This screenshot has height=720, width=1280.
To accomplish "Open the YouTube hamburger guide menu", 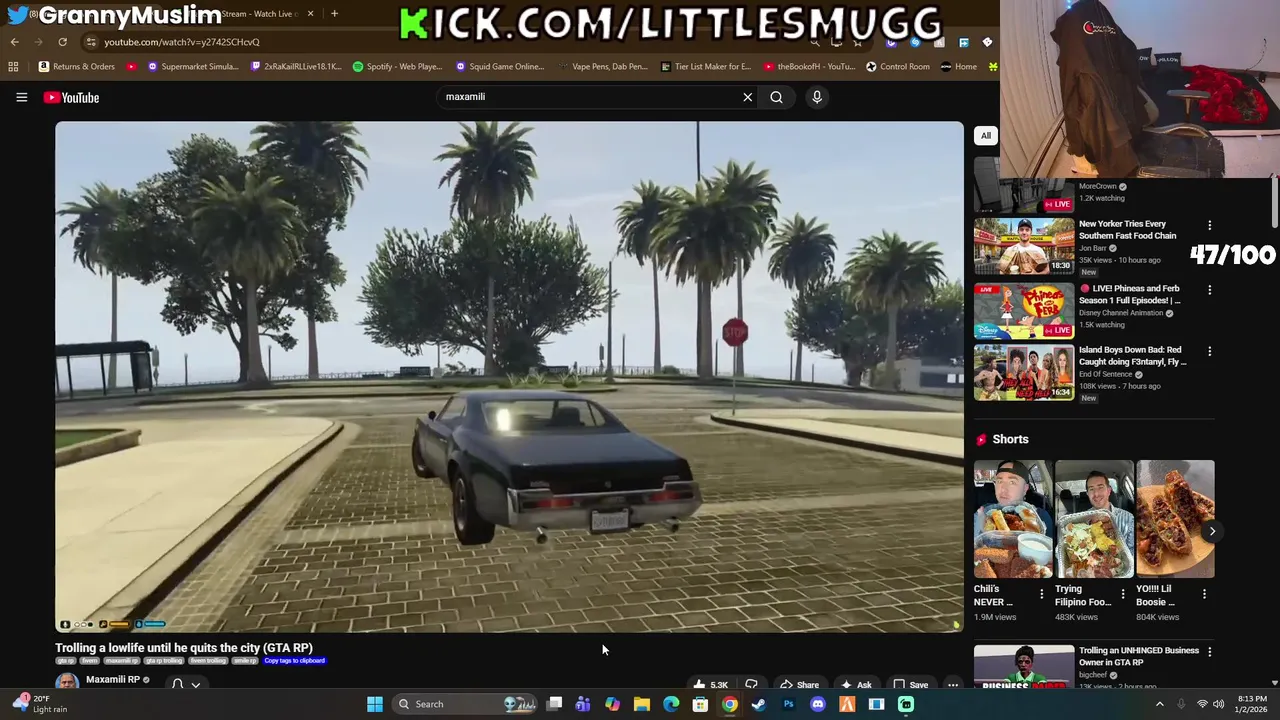I will (21, 97).
